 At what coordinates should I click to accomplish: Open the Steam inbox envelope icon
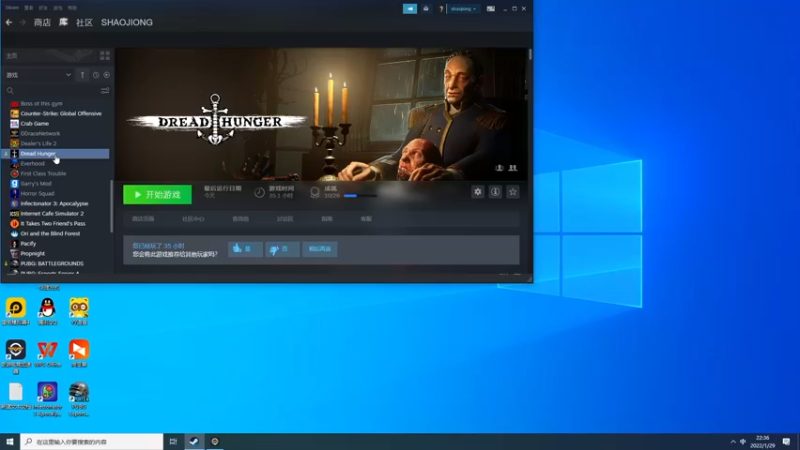pos(426,9)
